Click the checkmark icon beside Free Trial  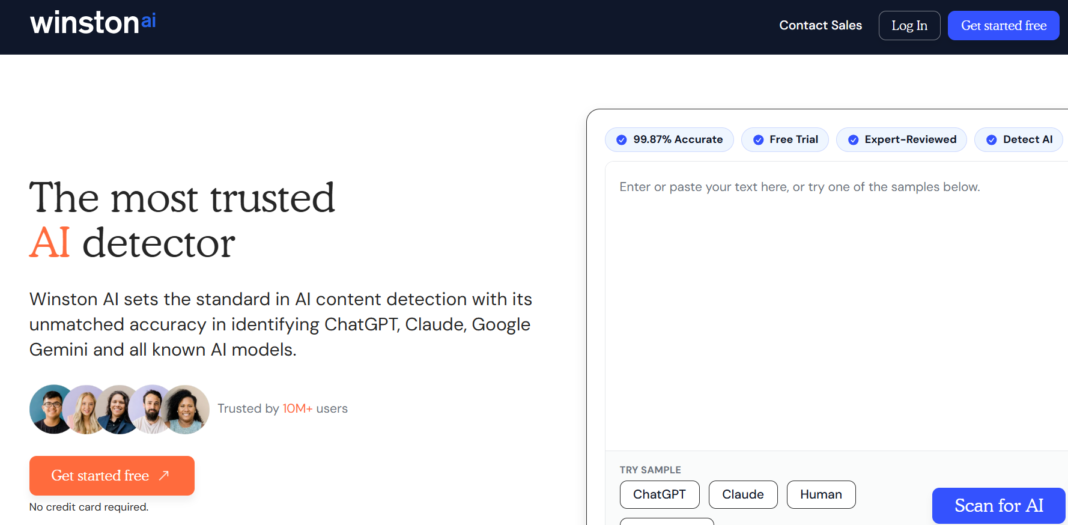758,140
